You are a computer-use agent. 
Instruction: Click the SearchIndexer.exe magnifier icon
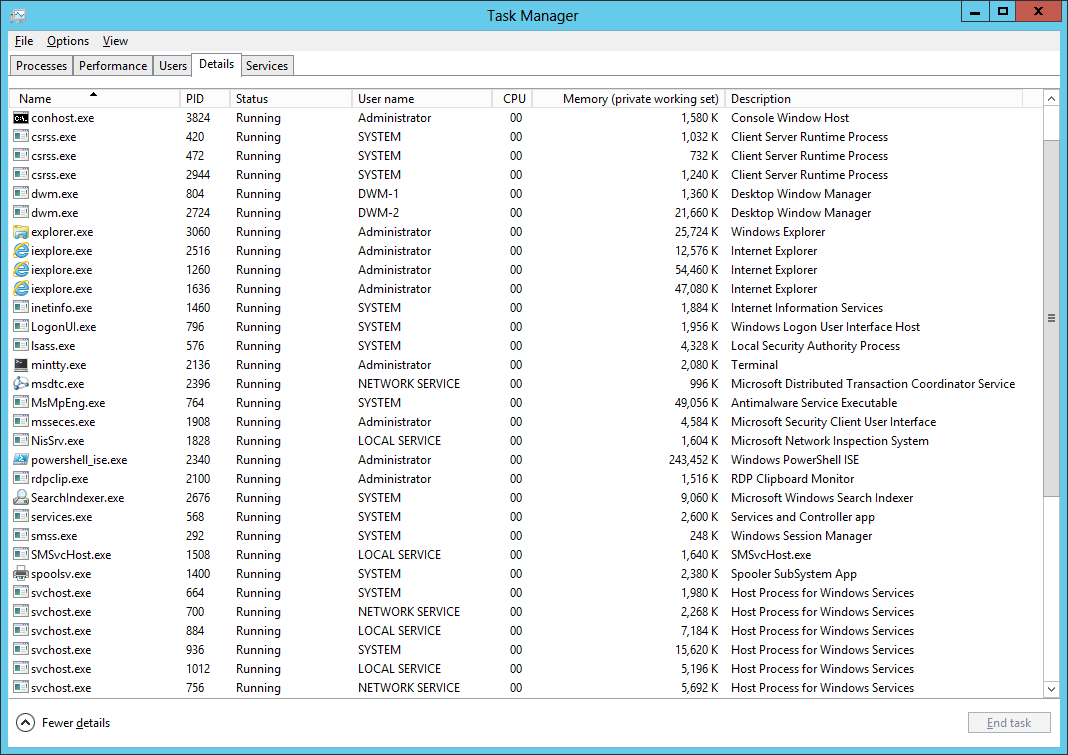pyautogui.click(x=21, y=498)
